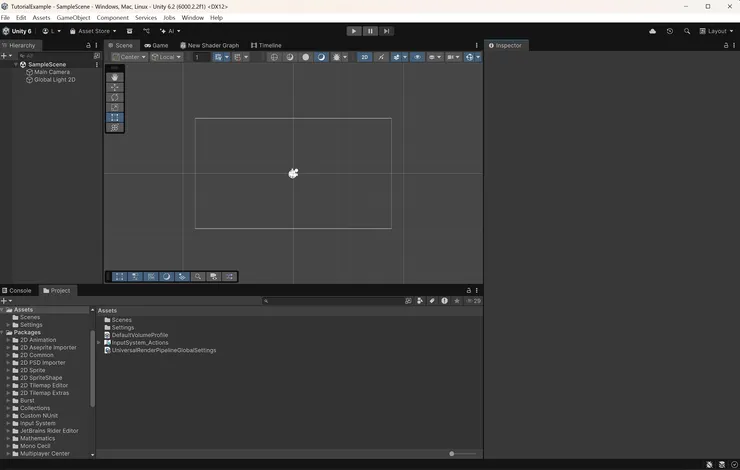The height and width of the screenshot is (470, 740).
Task: Click the Project search field
Action: (330, 300)
